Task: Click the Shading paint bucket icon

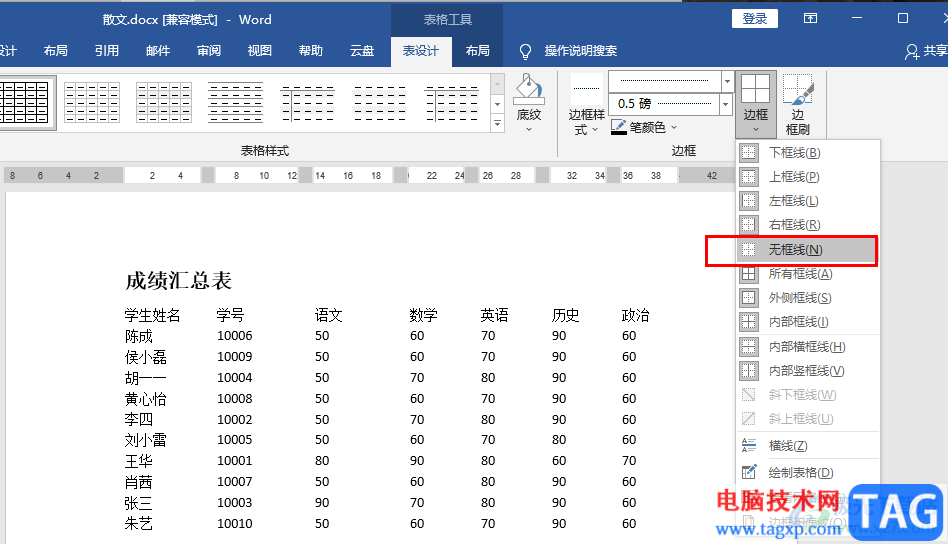Action: point(528,89)
